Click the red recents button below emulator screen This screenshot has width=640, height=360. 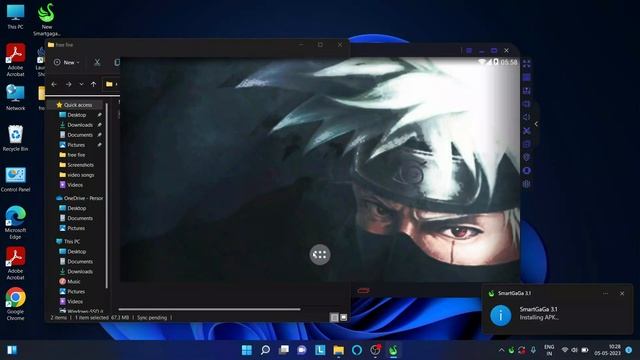[x=363, y=291]
